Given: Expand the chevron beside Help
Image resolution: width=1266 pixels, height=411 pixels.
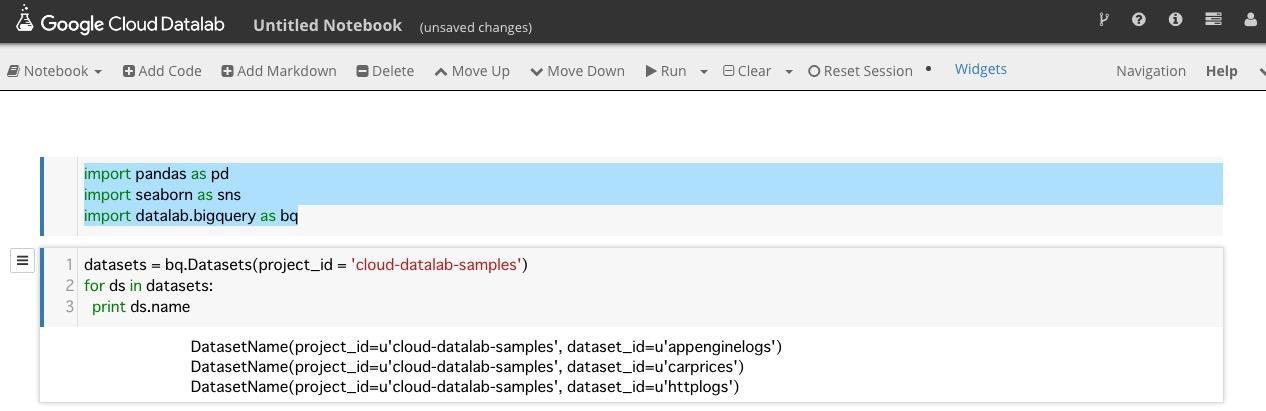Looking at the screenshot, I should [x=1261, y=71].
